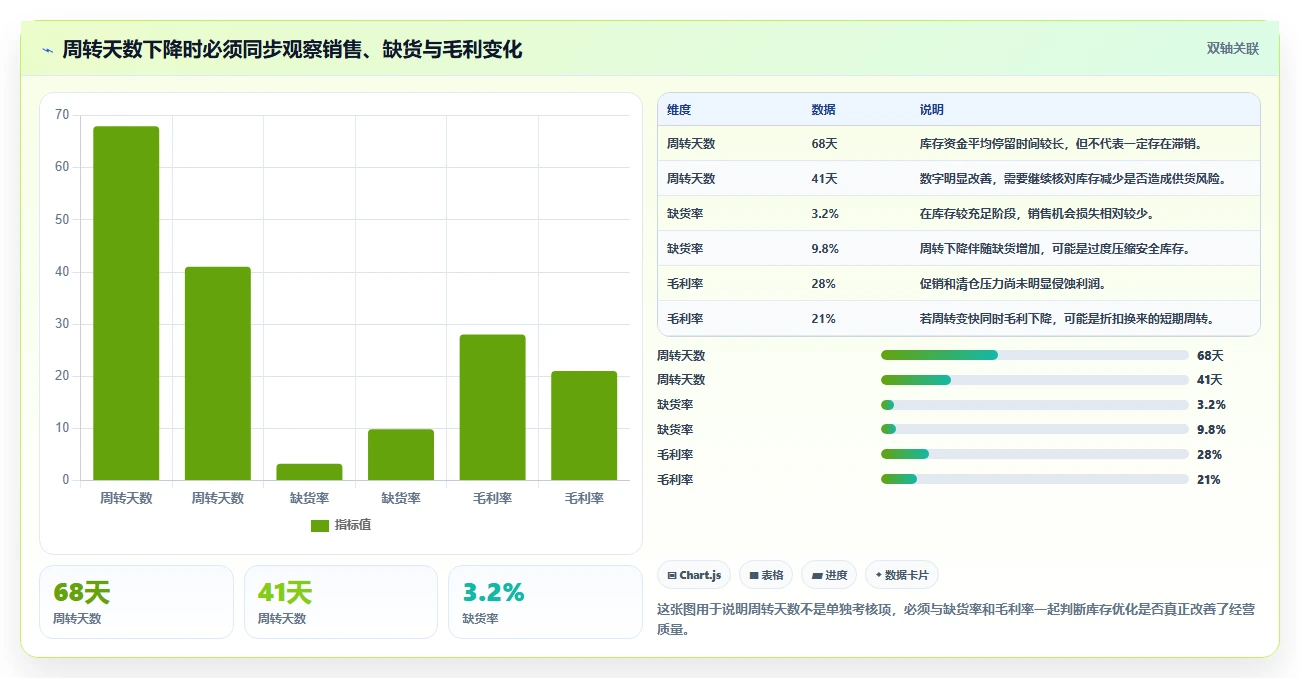Screen dimensions: 1300x678
Task: Select the 进度 chip
Action: 829,575
